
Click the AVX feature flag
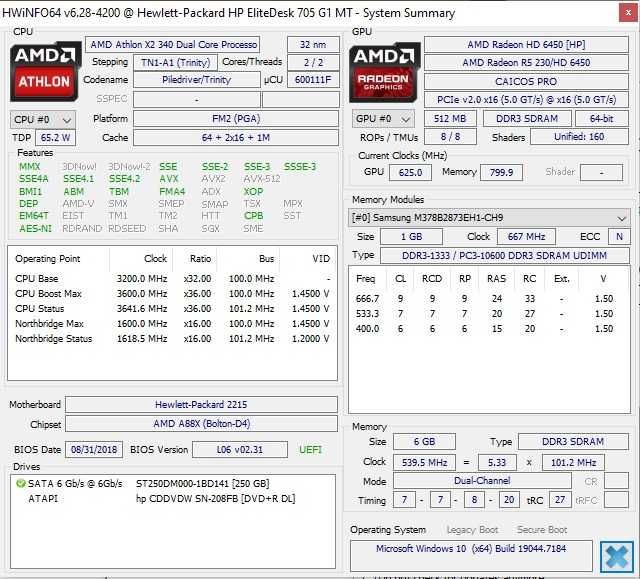169,179
